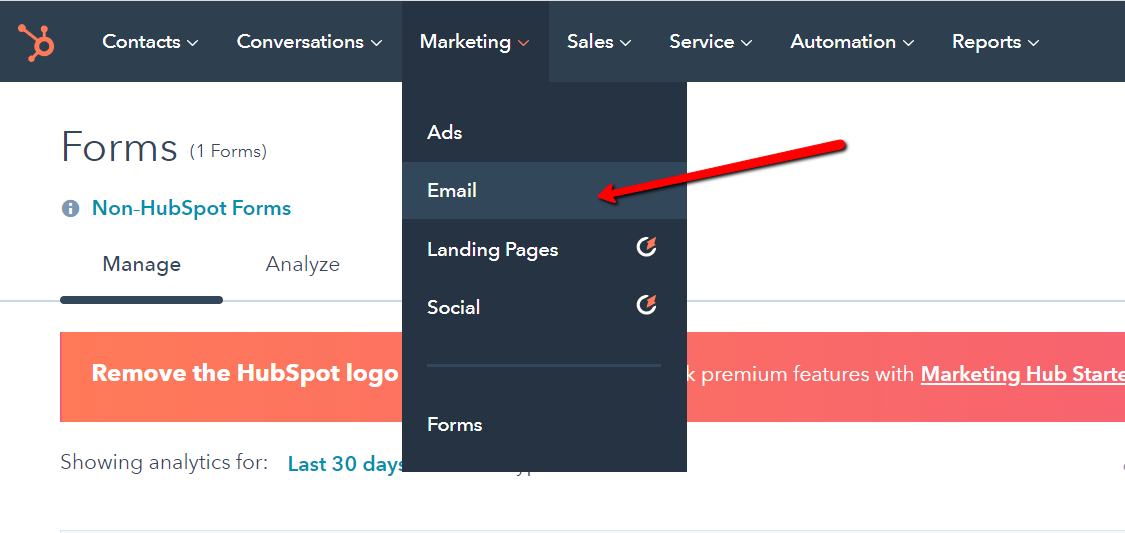Screen dimensions: 1125x533
Task: Open the Automation dropdown
Action: [x=852, y=42]
